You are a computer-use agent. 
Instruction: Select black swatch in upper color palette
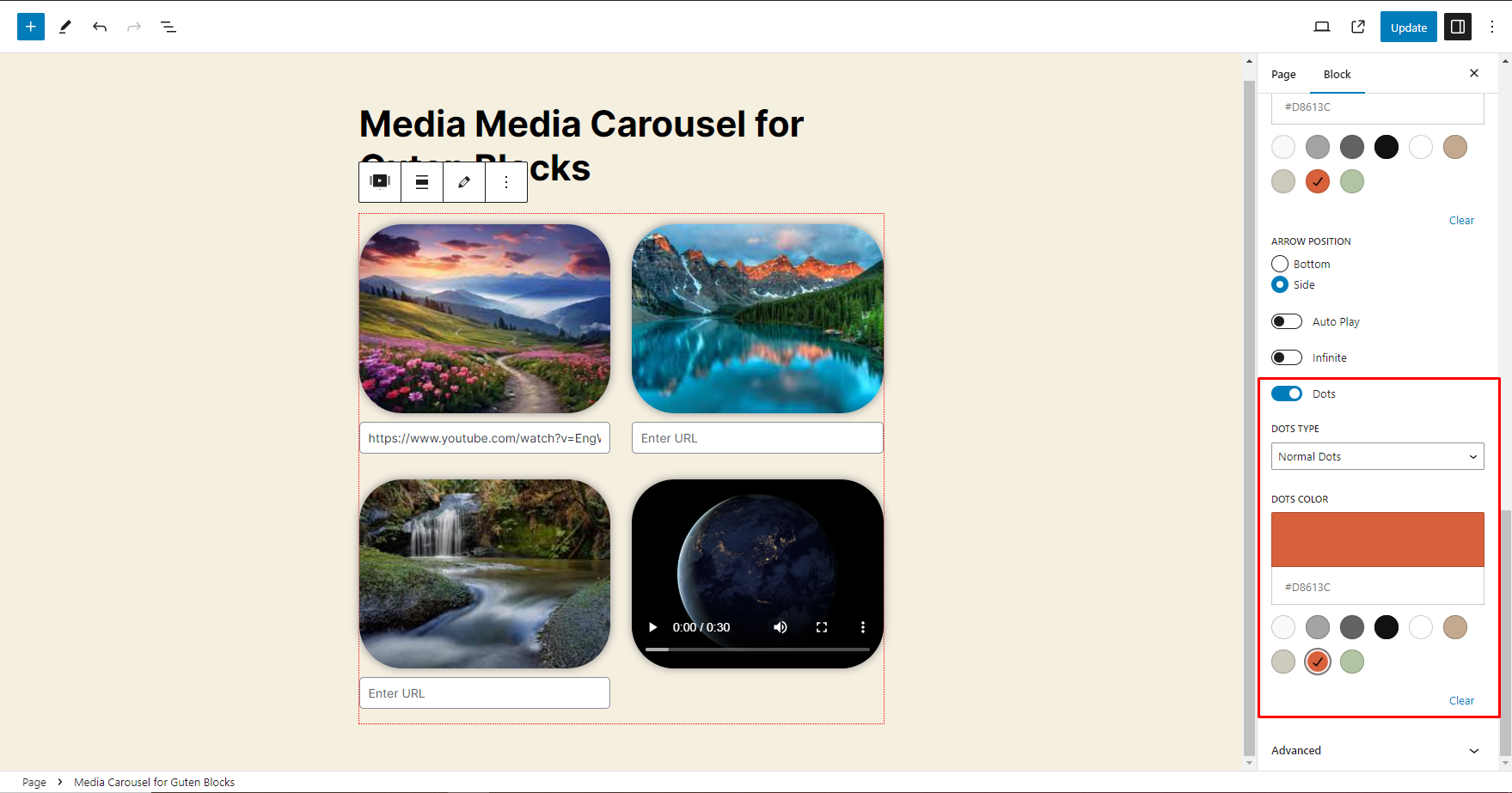click(x=1387, y=147)
